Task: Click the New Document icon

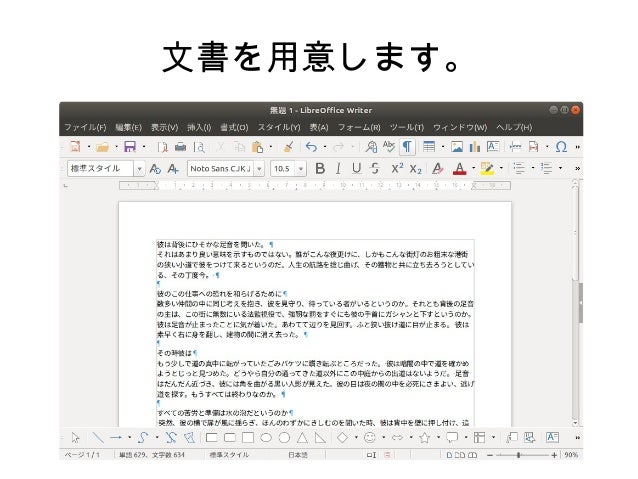Action: pyautogui.click(x=76, y=147)
